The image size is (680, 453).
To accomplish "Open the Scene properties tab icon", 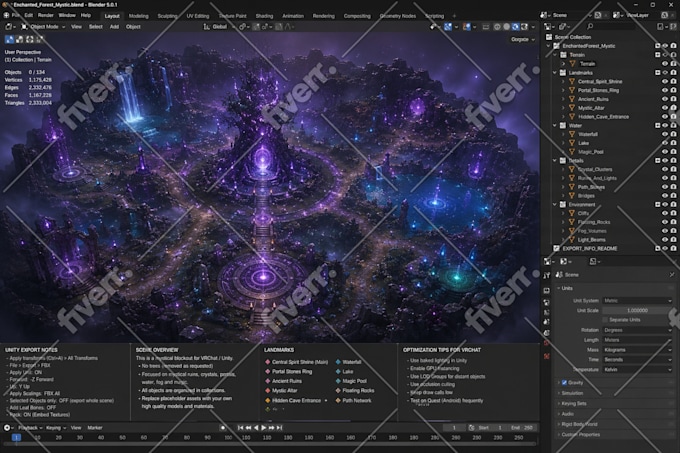I will pyautogui.click(x=546, y=322).
